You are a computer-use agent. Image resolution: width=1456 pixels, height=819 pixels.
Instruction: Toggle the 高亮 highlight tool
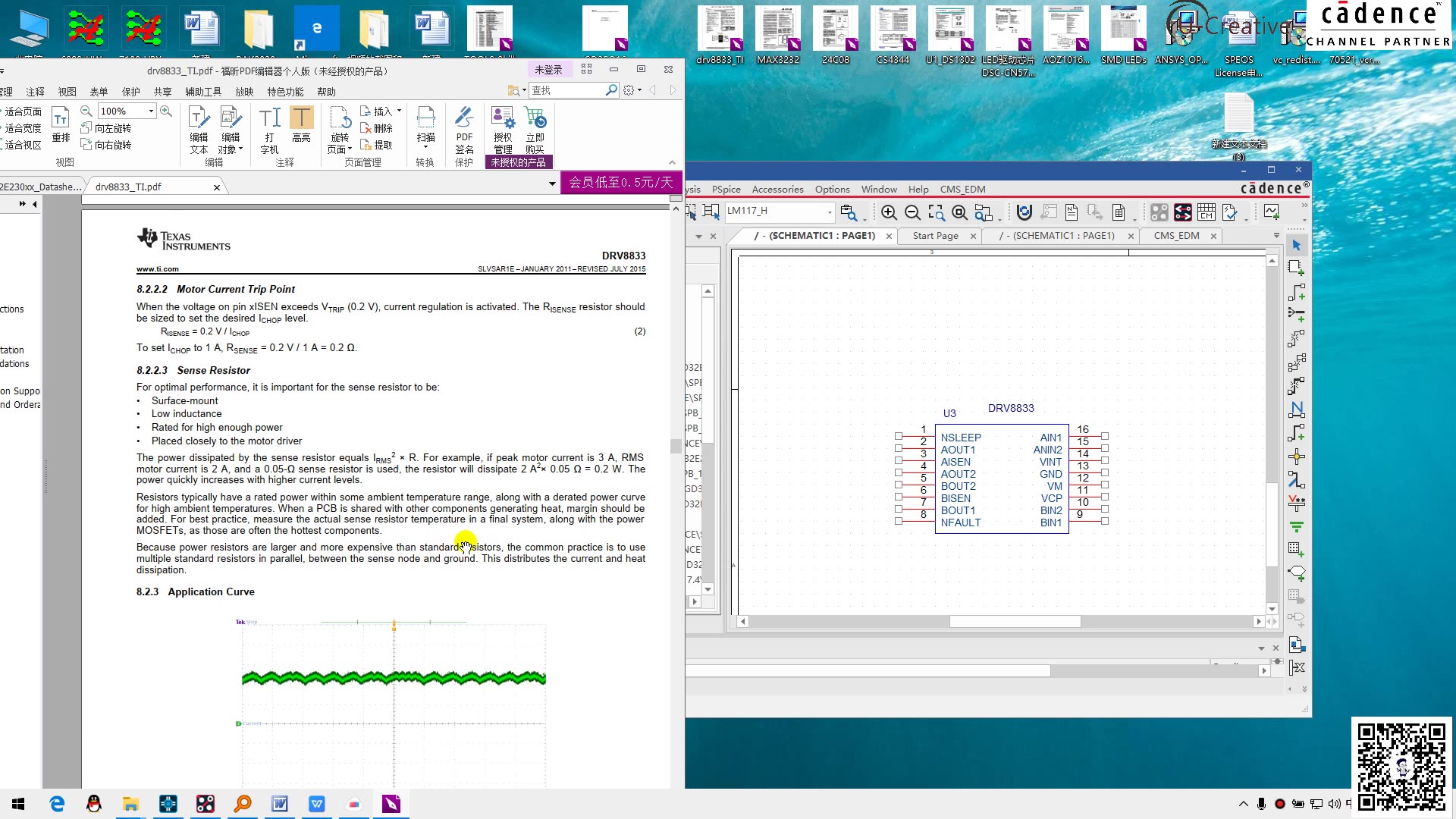(301, 118)
